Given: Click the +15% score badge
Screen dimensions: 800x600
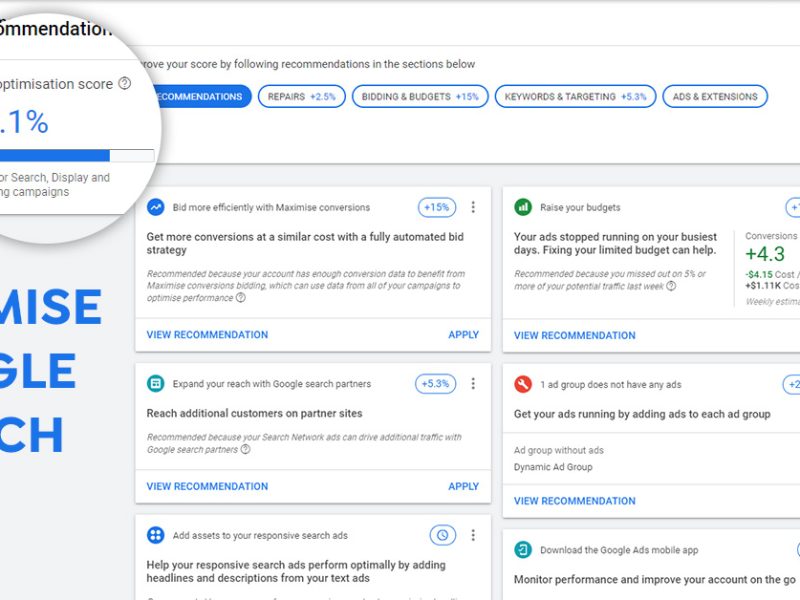Looking at the screenshot, I should tap(437, 207).
